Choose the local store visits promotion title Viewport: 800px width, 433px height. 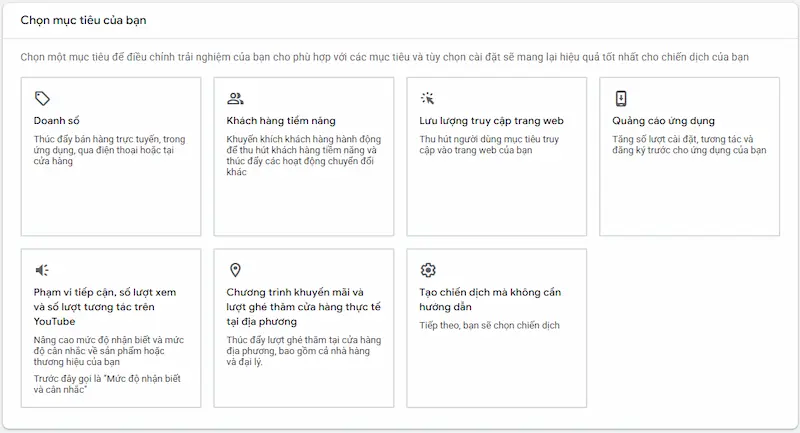[x=294, y=307]
